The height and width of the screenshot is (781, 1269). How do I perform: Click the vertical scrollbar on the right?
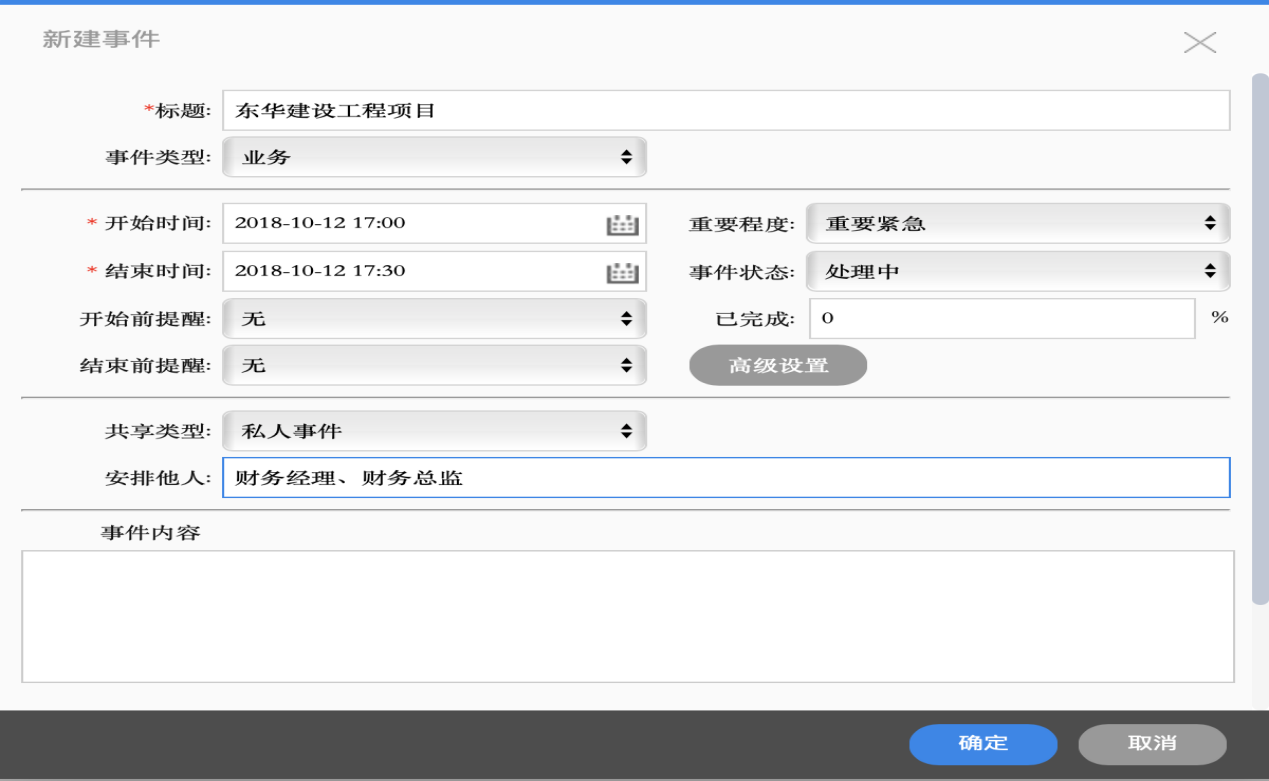click(1259, 340)
